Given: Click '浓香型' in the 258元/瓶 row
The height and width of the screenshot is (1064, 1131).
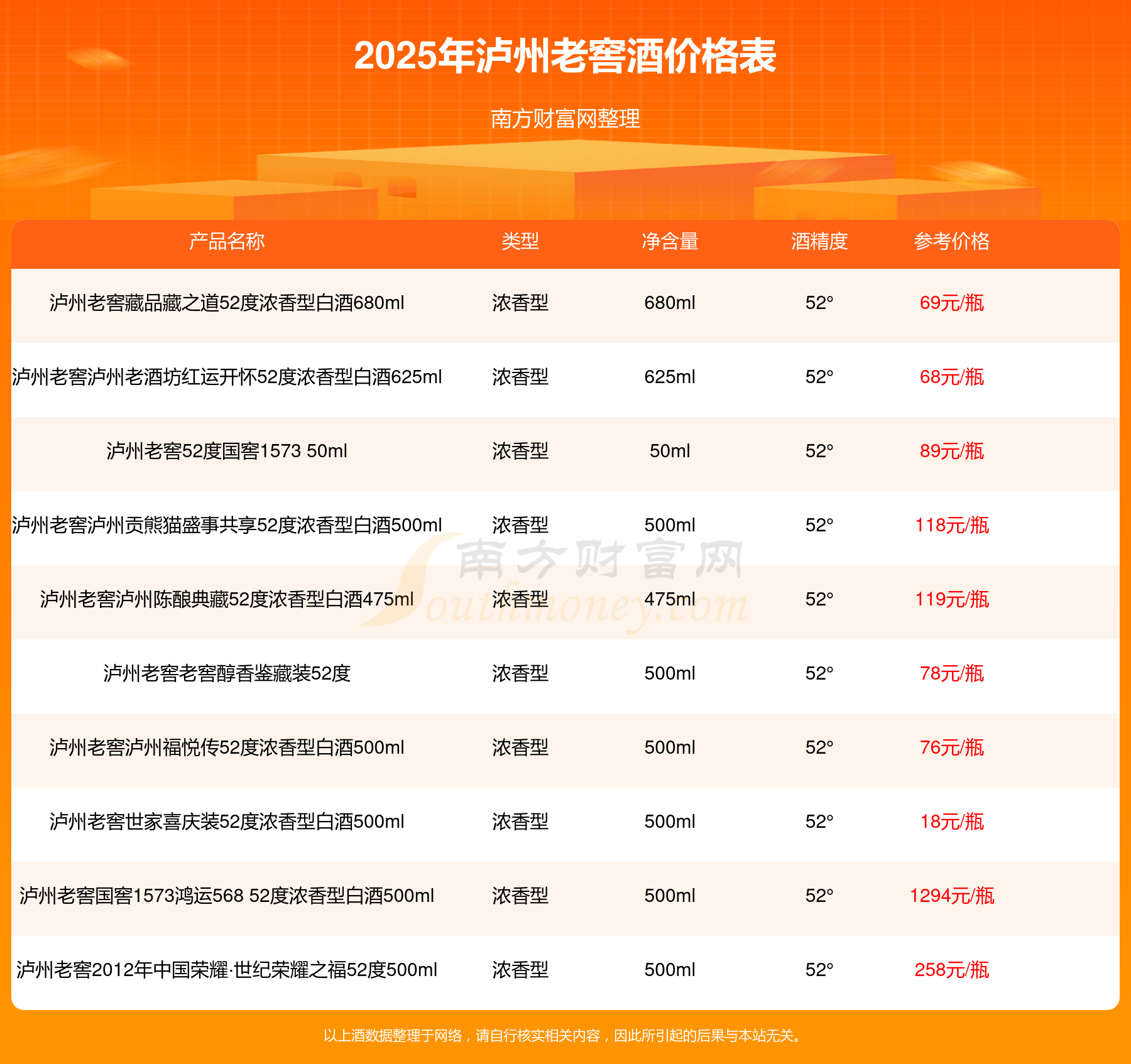Looking at the screenshot, I should pos(520,970).
